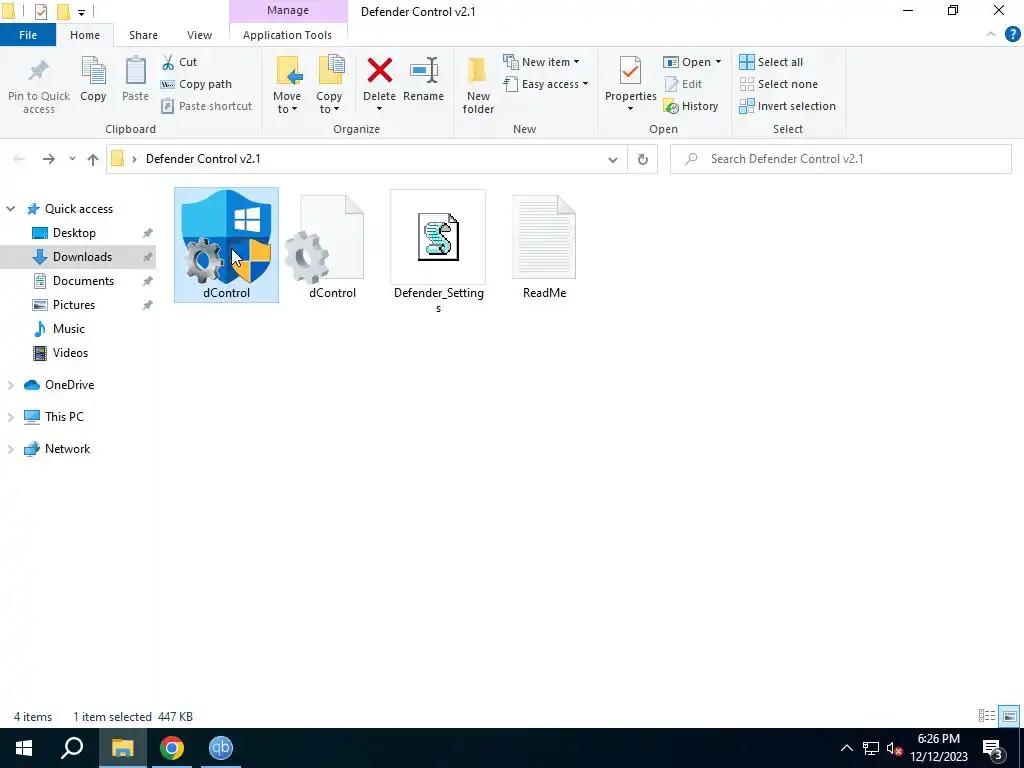Open taskbar Search
This screenshot has width=1024, height=768.
pos(72,748)
